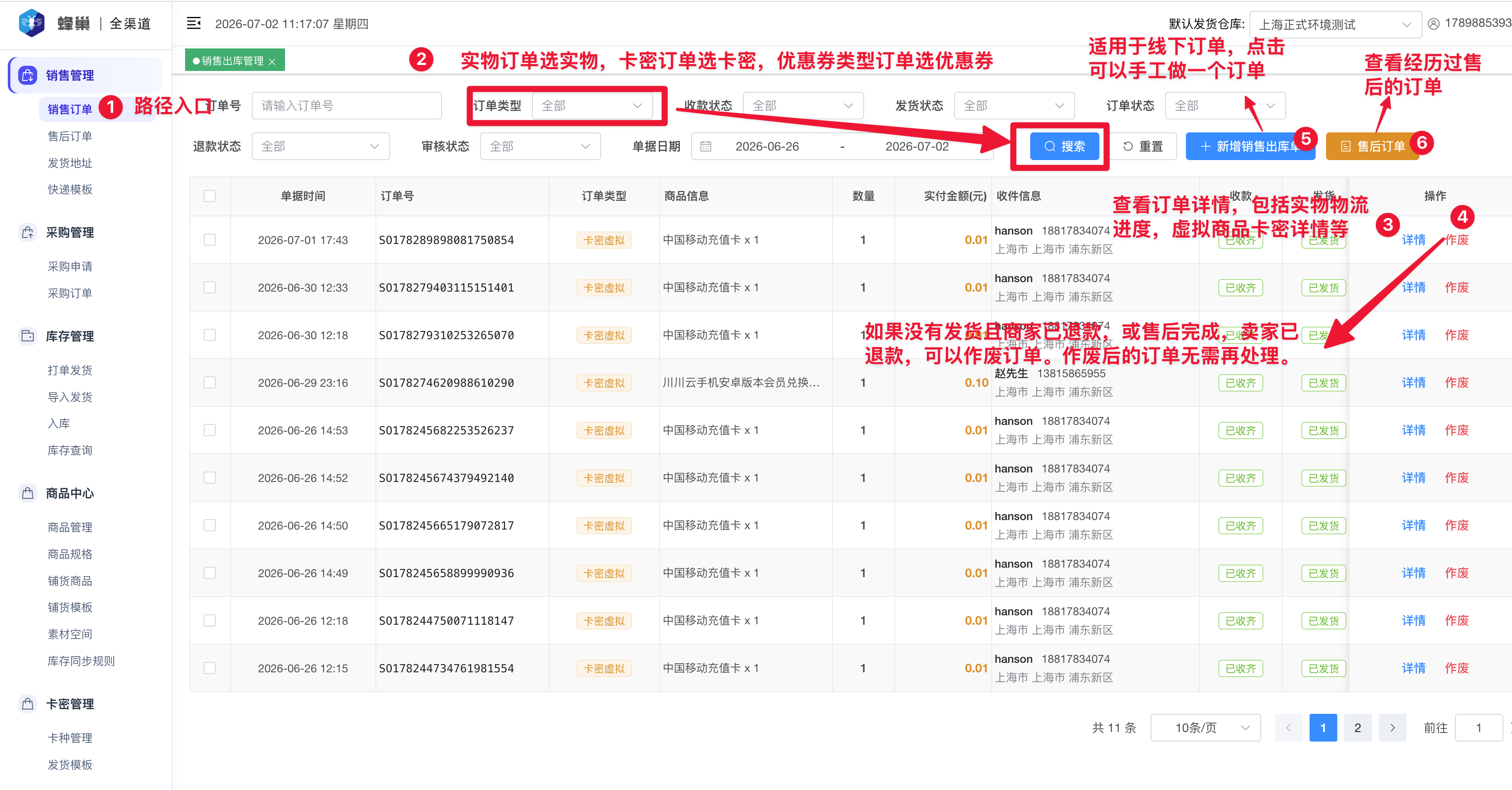Click 作废 for order SO178274620988610290
The height and width of the screenshot is (790, 1512).
[x=1456, y=382]
